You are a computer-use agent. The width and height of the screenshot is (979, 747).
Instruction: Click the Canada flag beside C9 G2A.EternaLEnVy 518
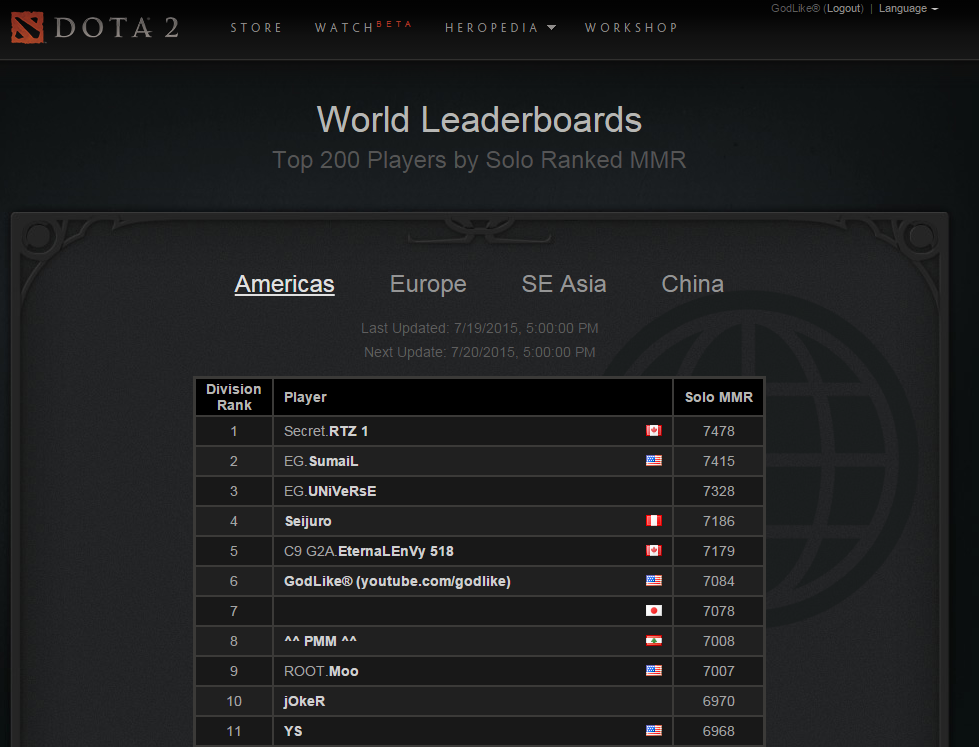[654, 550]
